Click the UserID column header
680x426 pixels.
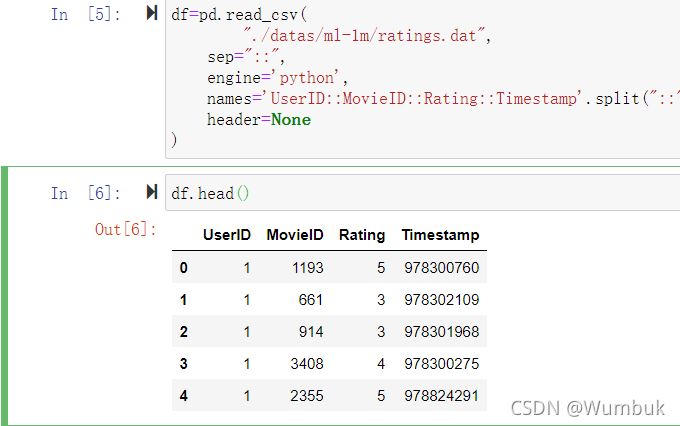click(227, 235)
